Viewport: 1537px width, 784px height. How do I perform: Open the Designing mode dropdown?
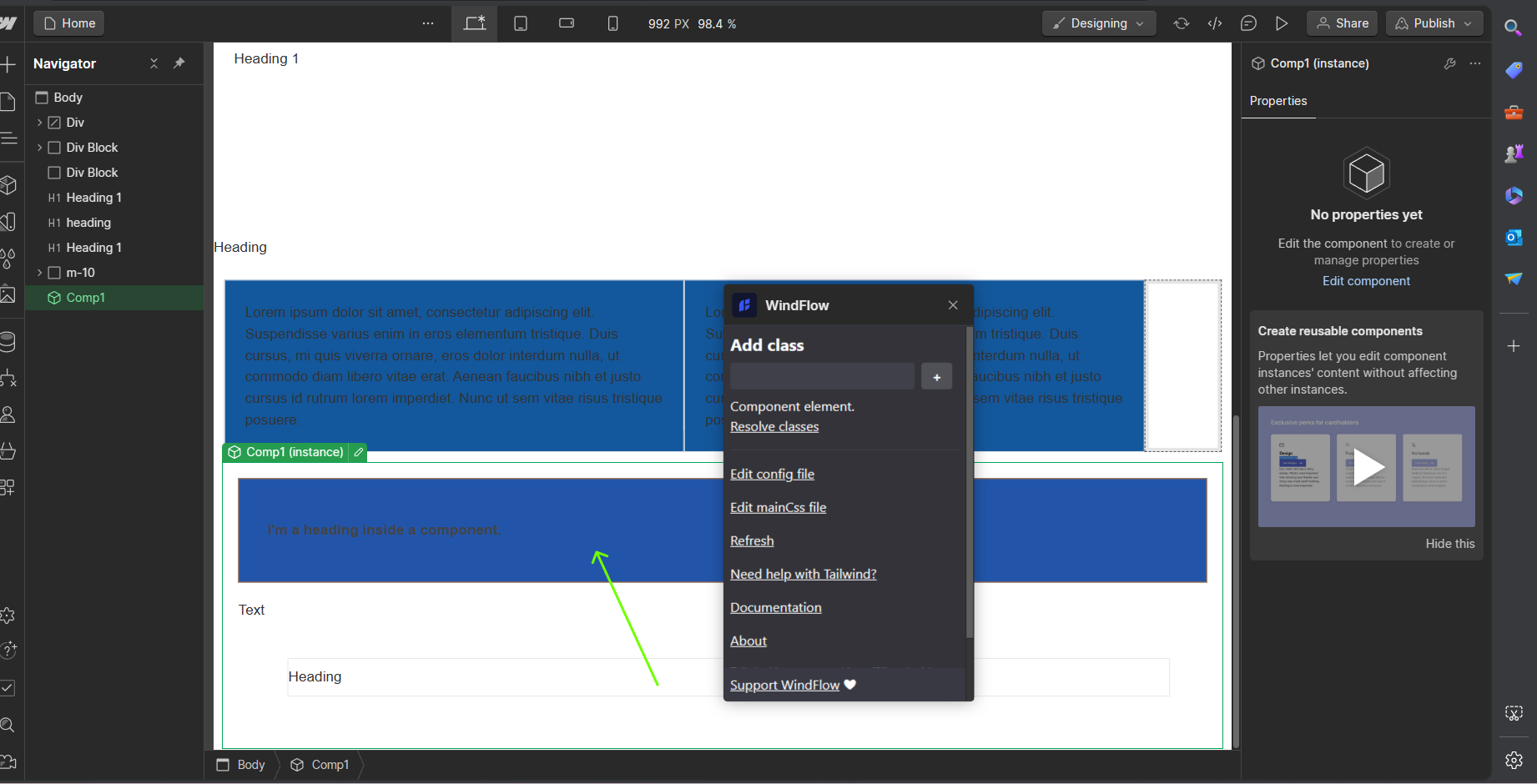coord(1098,23)
